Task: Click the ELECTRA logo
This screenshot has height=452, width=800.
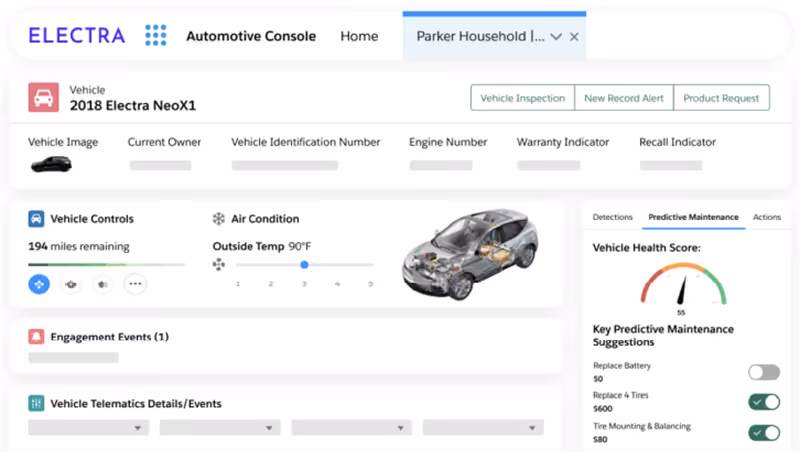Action: click(77, 36)
